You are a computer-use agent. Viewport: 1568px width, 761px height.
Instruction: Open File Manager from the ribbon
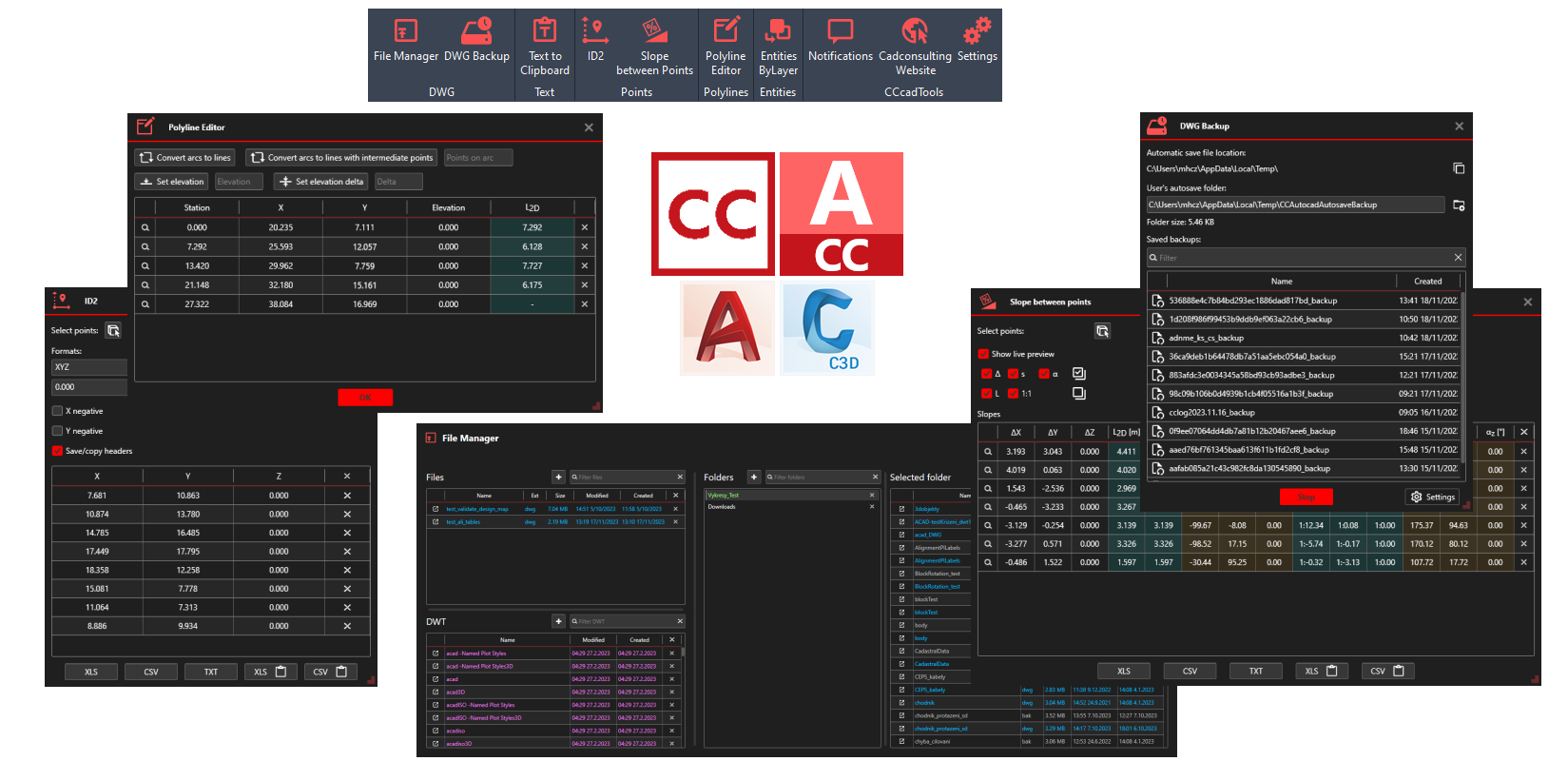(x=406, y=41)
